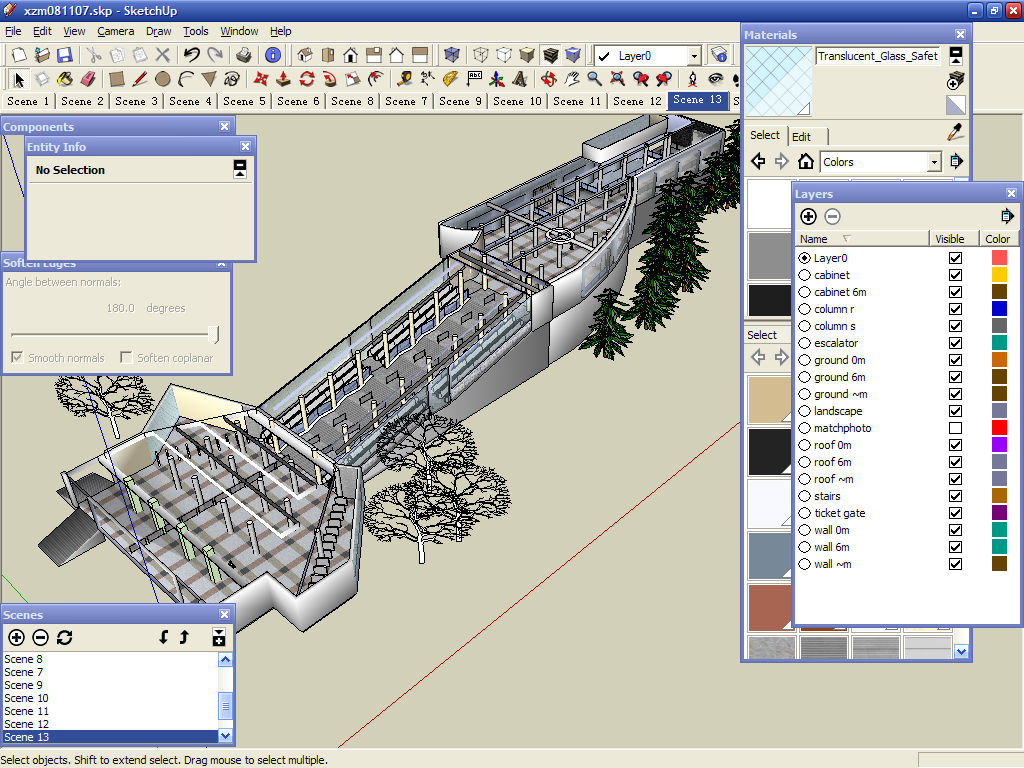
Task: Save the model with floppy icon
Action: (65, 56)
